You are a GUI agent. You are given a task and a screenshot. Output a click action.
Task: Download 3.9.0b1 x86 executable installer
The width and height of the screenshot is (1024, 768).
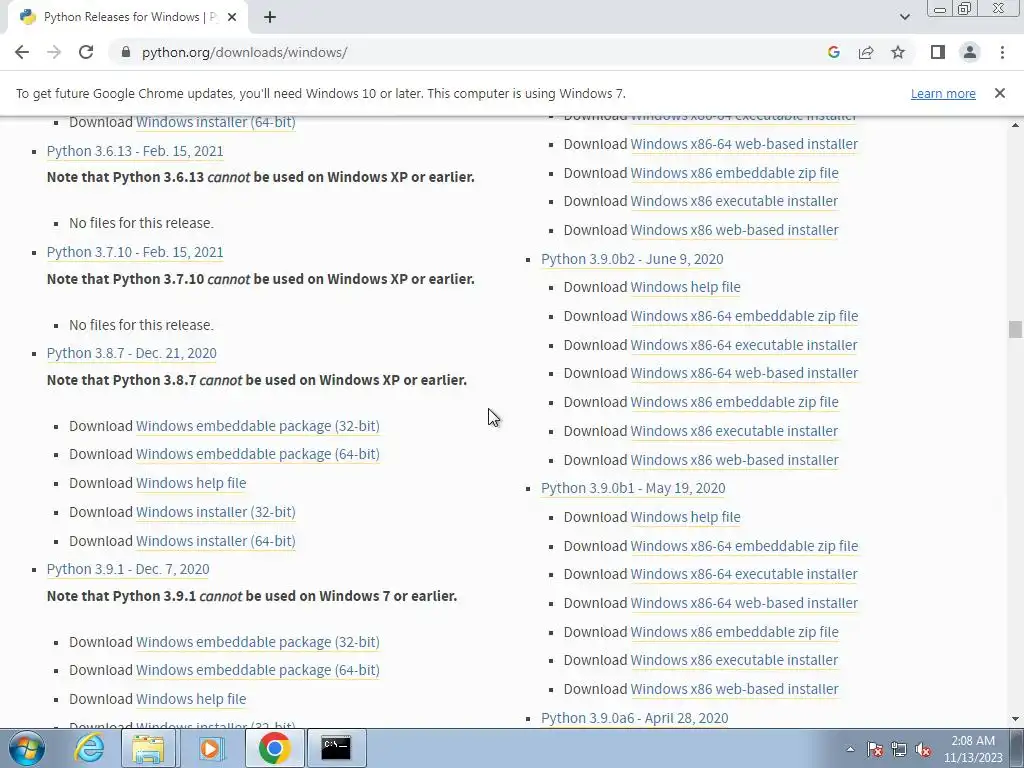733,660
